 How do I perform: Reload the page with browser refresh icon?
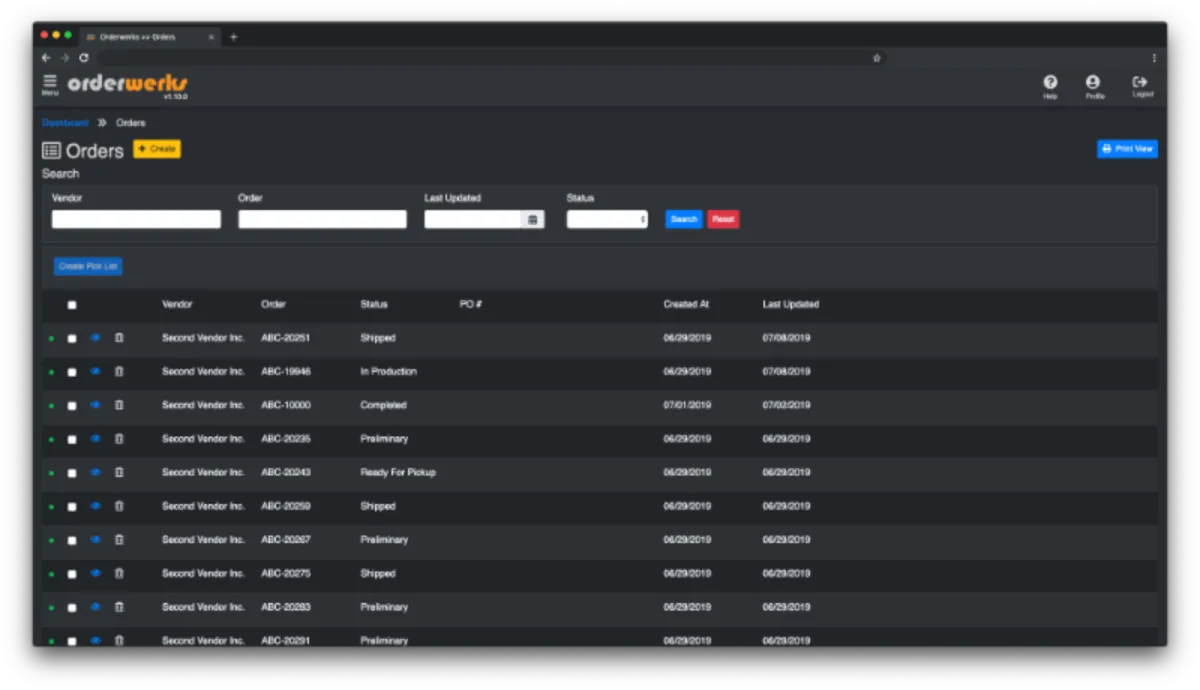pyautogui.click(x=84, y=58)
